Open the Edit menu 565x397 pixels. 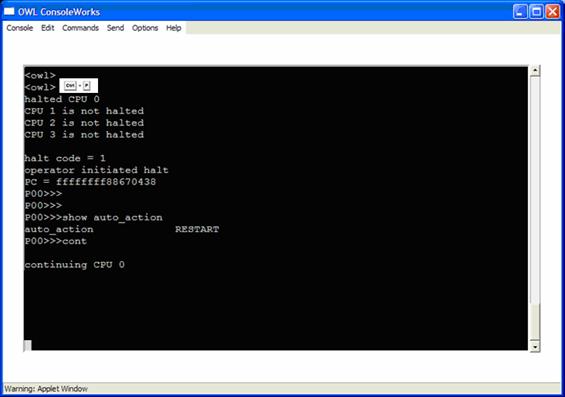[48, 28]
